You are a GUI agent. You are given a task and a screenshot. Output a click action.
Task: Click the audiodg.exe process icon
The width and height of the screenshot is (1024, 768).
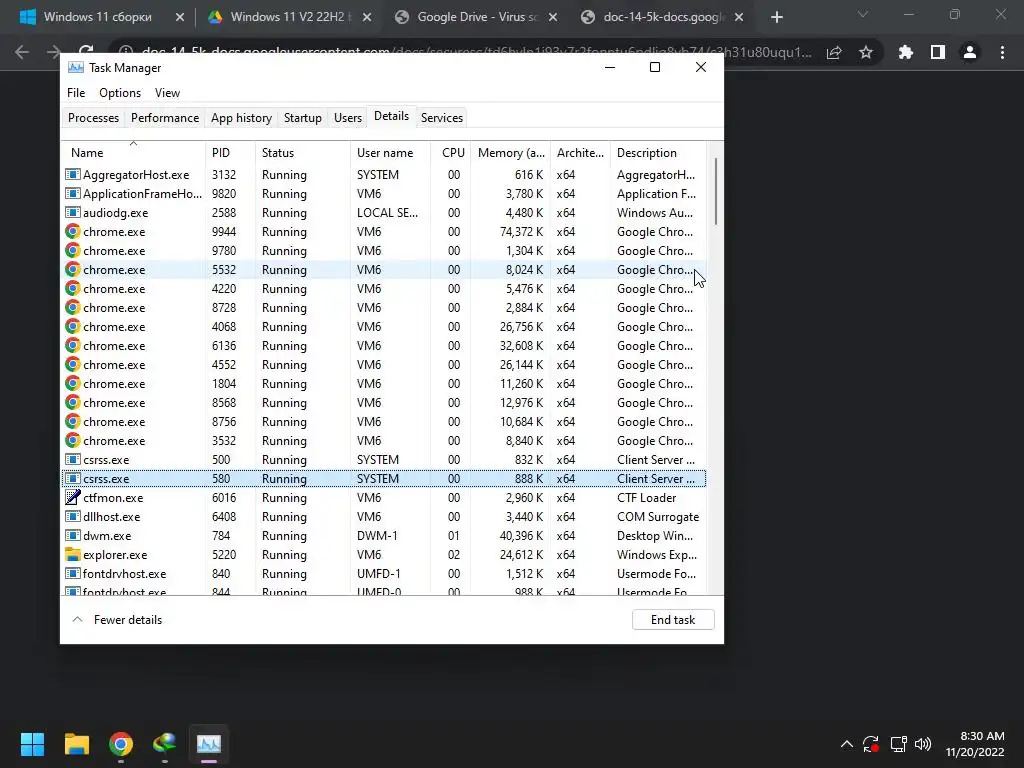click(72, 212)
